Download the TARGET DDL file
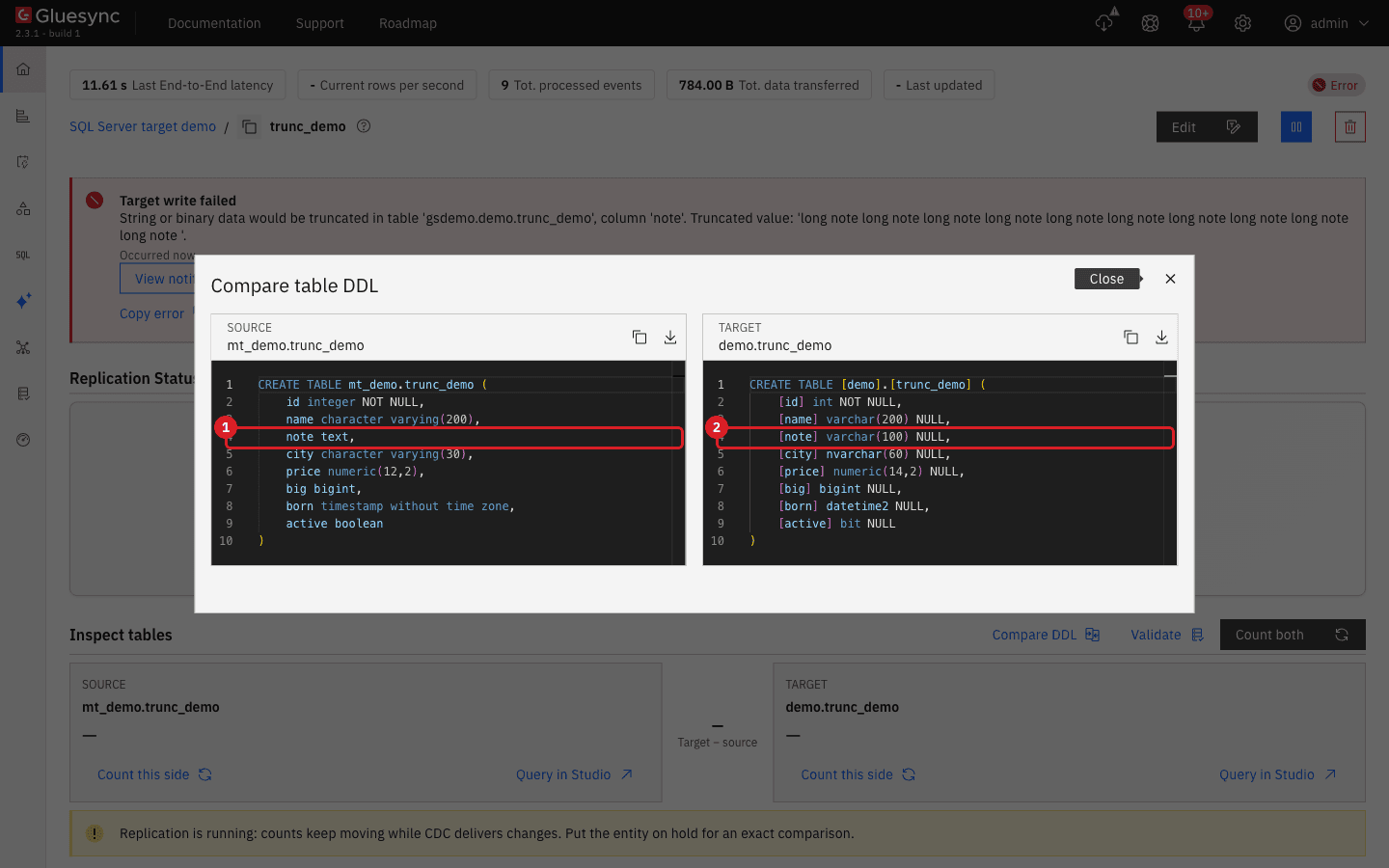This screenshot has width=1389, height=868. coord(1161,337)
